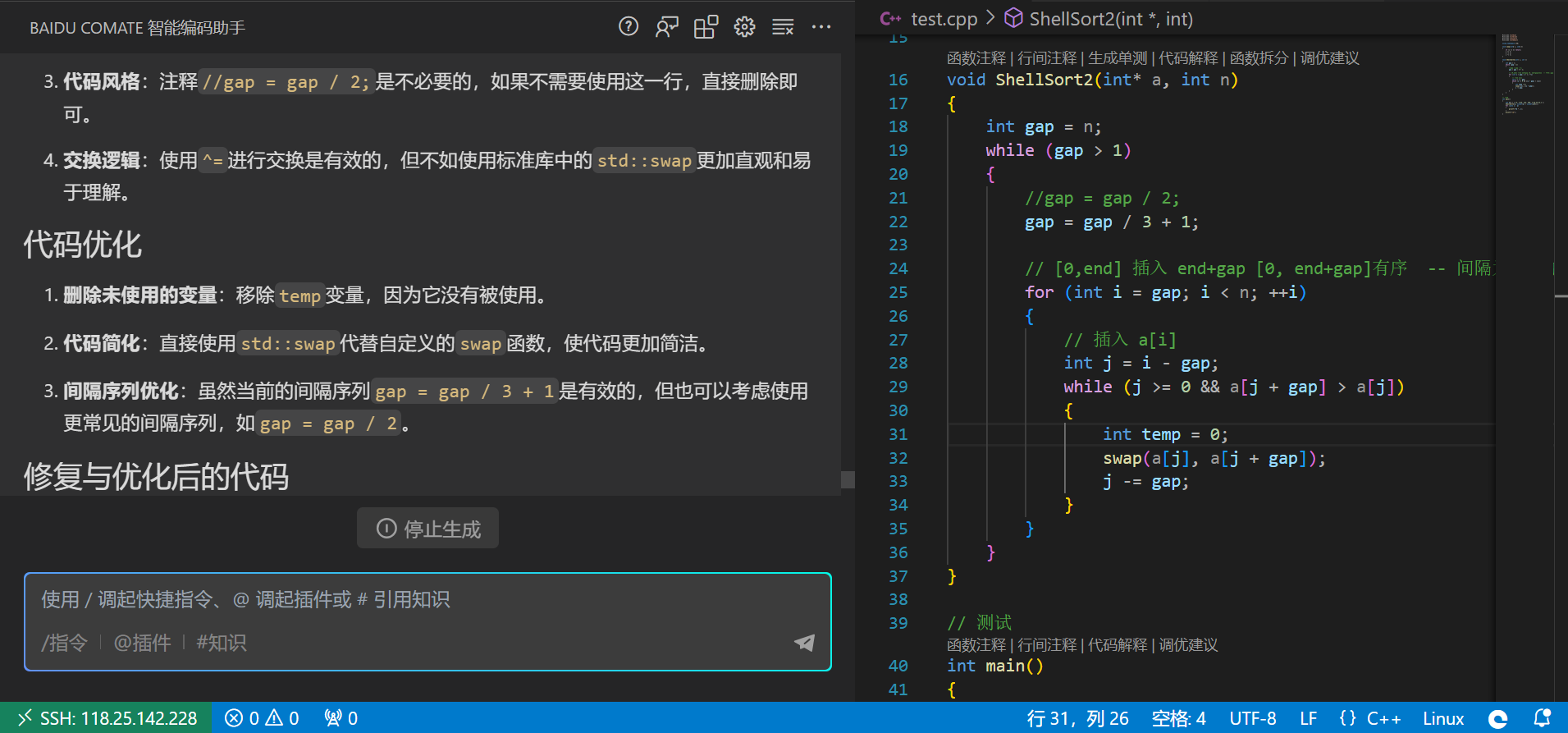Open the Comate more actions ellipsis
Screen dimensions: 1568x733
click(821, 27)
